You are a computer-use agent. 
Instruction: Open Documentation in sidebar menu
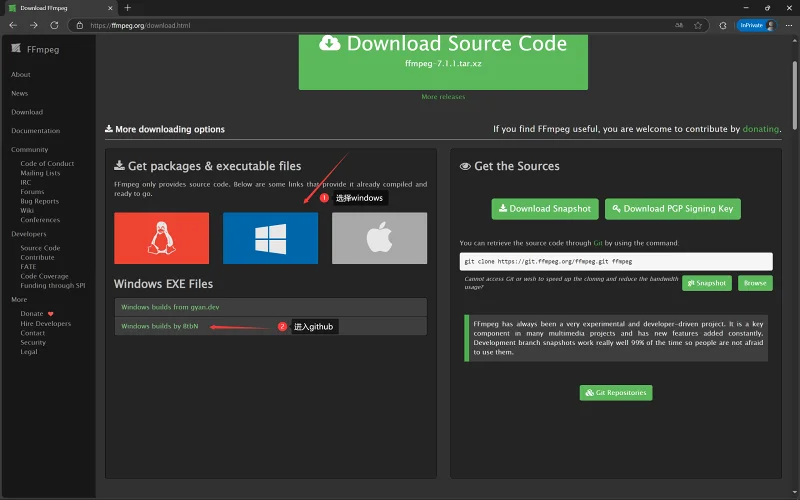click(36, 131)
